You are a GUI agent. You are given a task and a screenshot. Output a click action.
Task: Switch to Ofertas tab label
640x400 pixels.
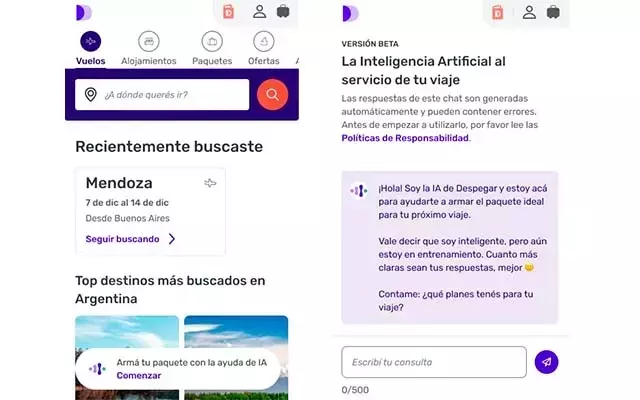coord(264,61)
